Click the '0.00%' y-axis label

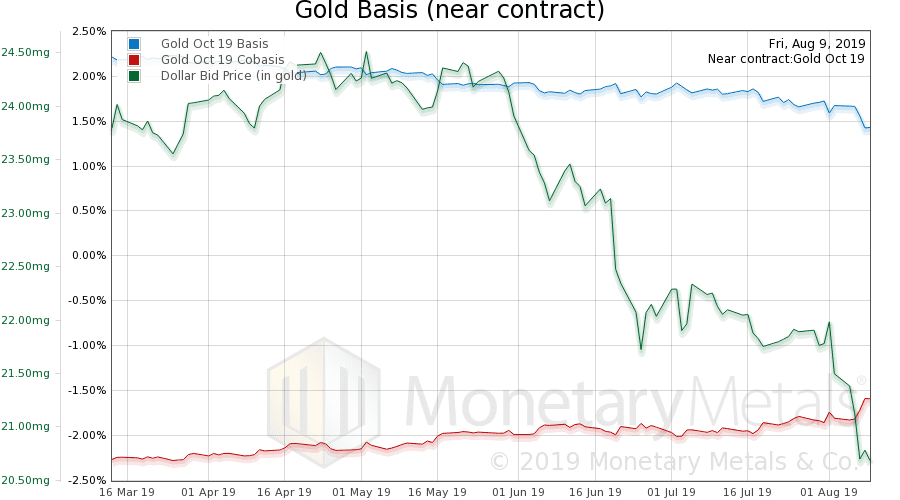(89, 256)
